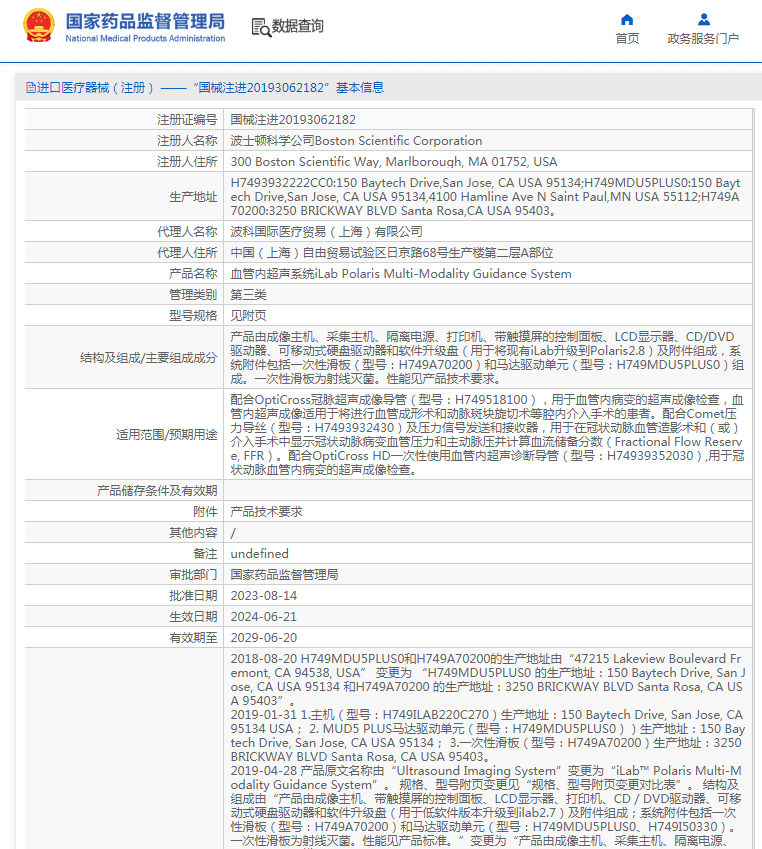Viewport: 762px width, 849px height.
Task: Select change record dated 2018-08-20
Action: point(487,680)
